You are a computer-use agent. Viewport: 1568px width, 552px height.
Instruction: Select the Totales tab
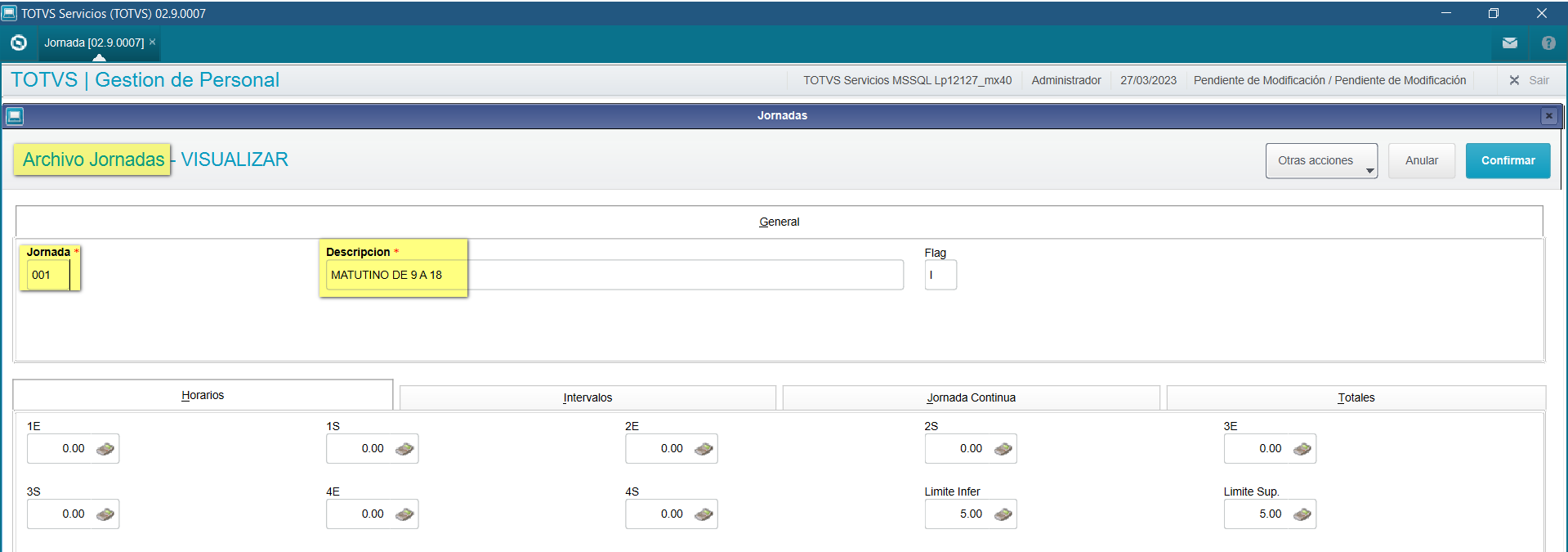[x=1356, y=398]
